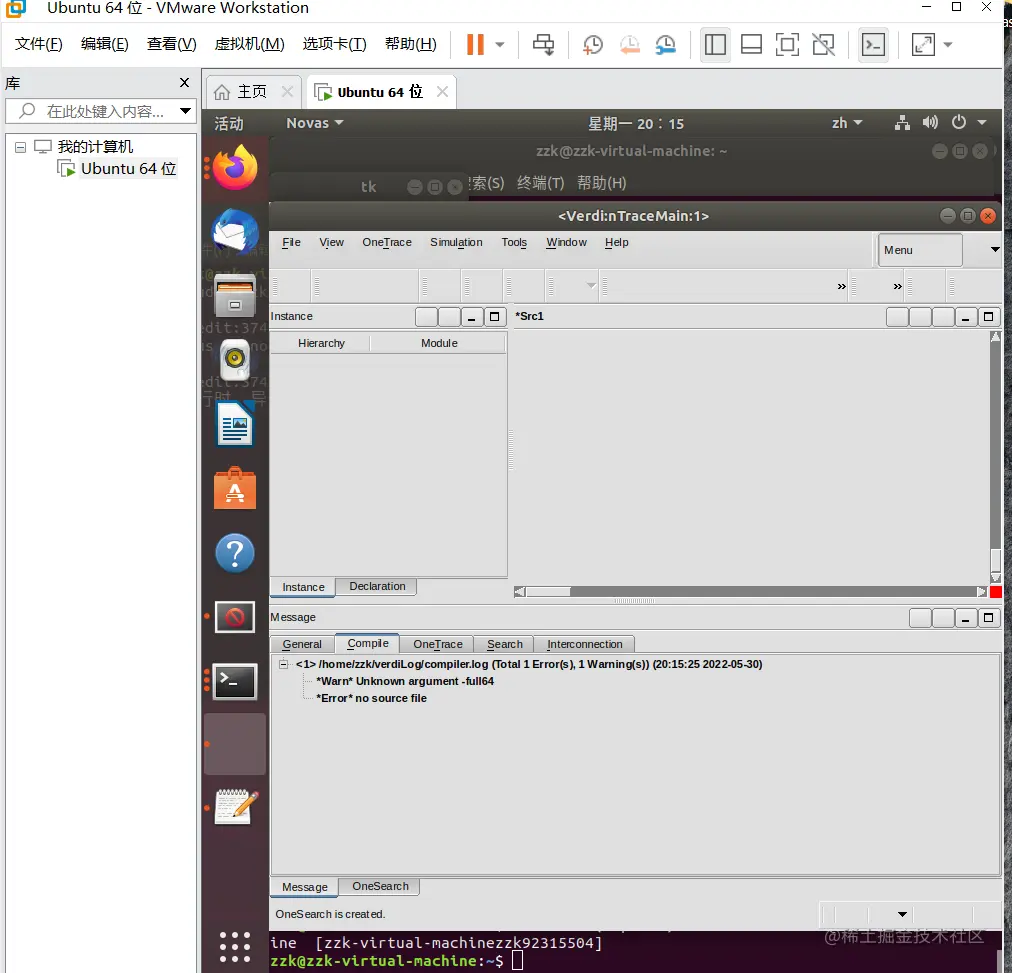Open the 选项卡(T) menu

[x=334, y=44]
